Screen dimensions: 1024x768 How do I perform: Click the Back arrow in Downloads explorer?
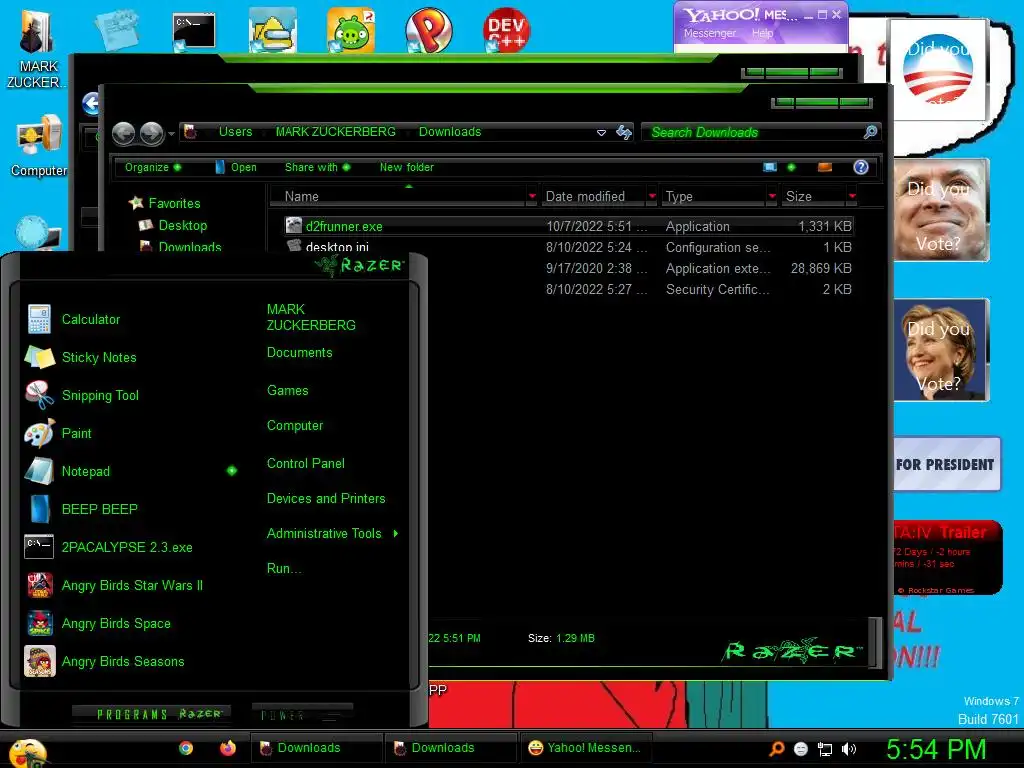point(123,133)
